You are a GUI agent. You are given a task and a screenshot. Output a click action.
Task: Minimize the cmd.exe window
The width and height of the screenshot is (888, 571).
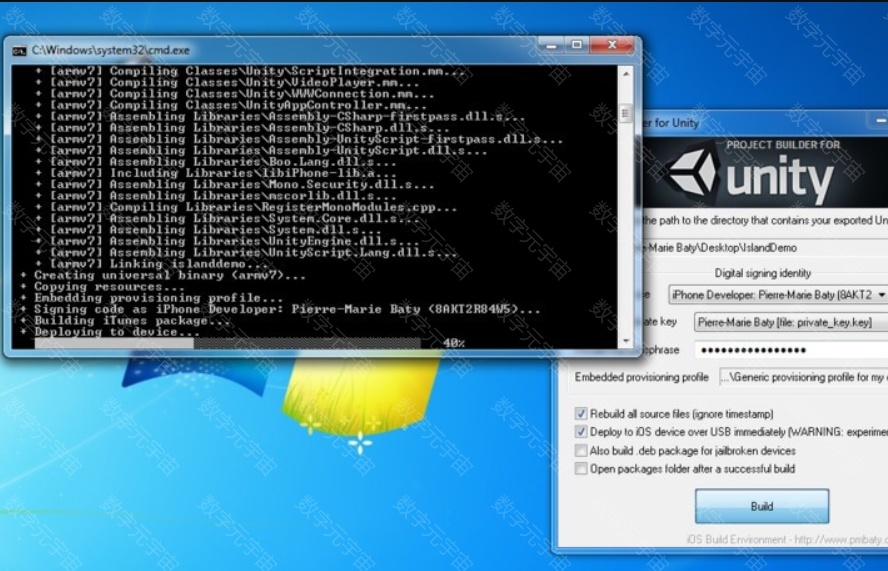point(550,45)
